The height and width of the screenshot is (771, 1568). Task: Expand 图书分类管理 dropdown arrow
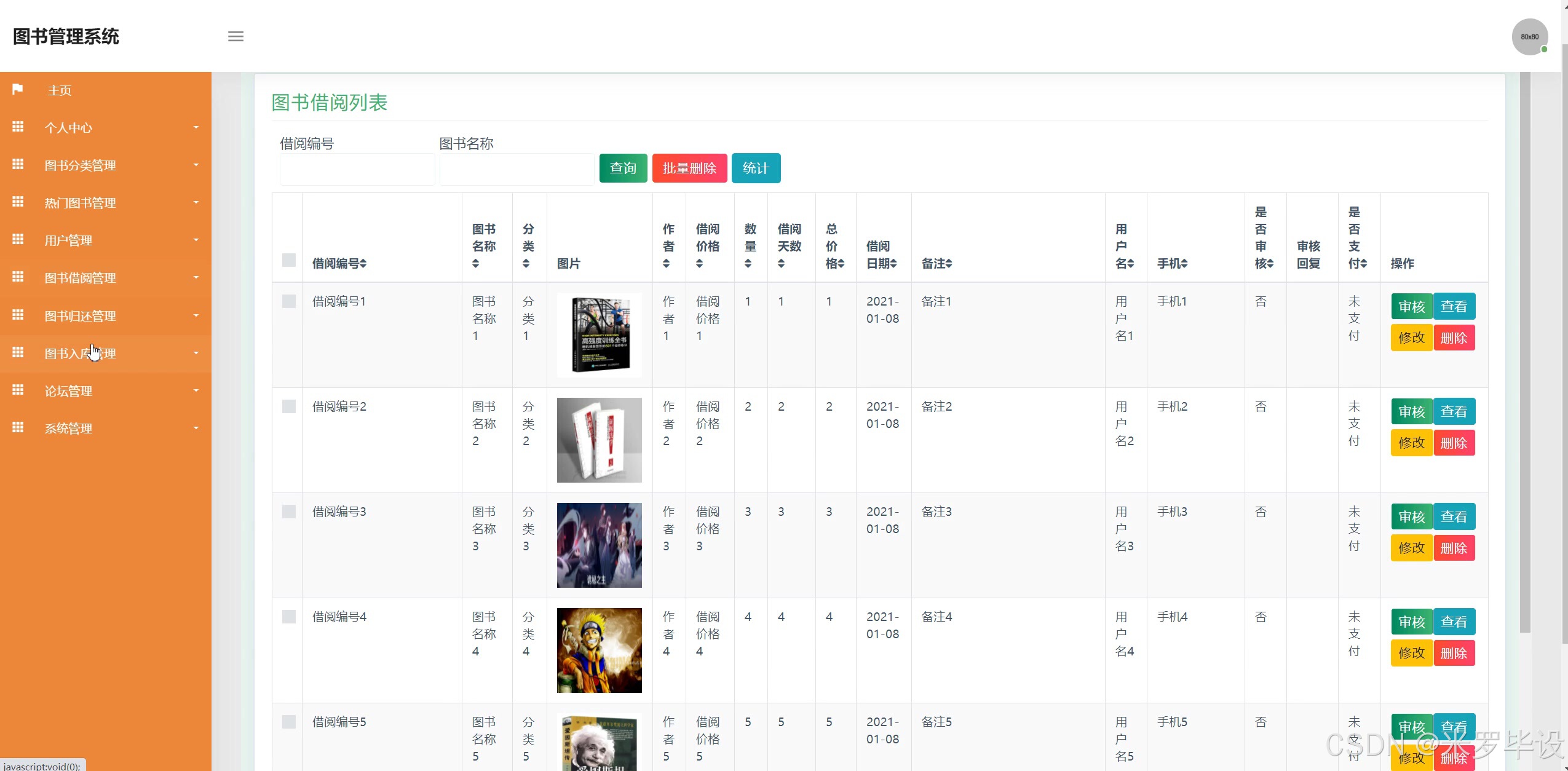pos(196,165)
